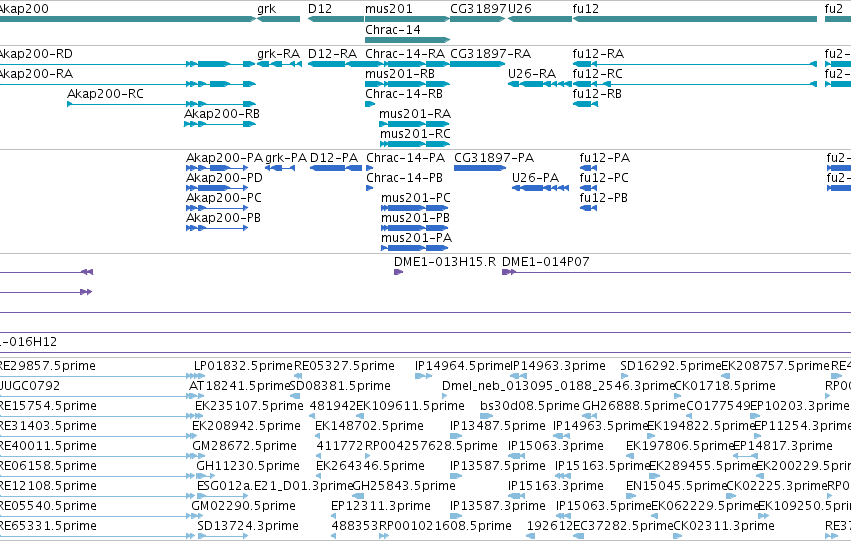Screen dimensions: 851x541
Task: Select the Chrac-14-PA protein label
Action: [405, 158]
